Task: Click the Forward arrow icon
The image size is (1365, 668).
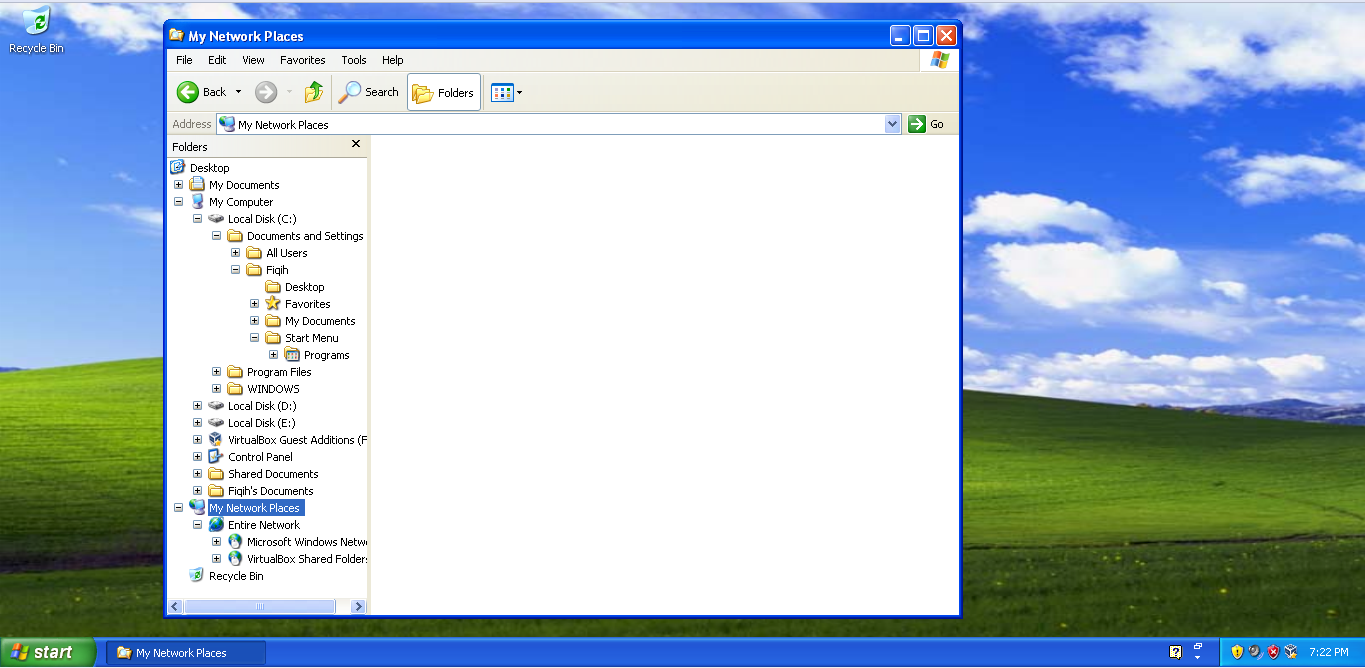Action: tap(266, 92)
